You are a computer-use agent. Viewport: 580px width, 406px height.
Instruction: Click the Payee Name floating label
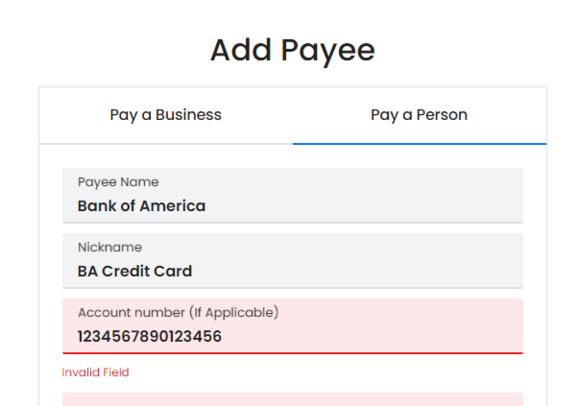118,182
